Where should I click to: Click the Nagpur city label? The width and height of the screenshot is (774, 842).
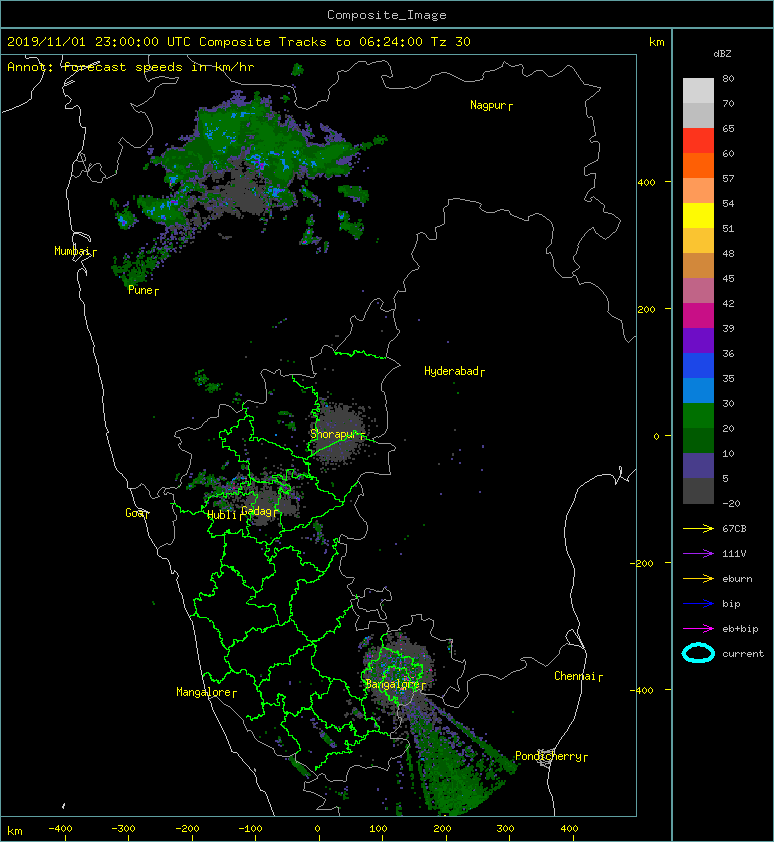pos(487,105)
